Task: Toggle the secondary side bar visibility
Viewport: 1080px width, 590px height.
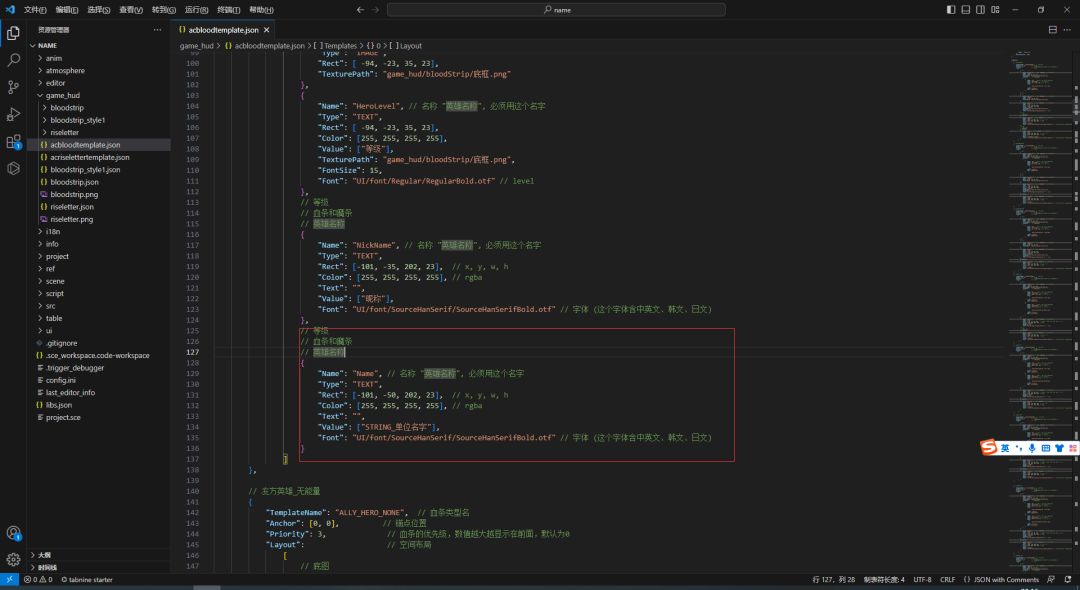Action: (981, 9)
